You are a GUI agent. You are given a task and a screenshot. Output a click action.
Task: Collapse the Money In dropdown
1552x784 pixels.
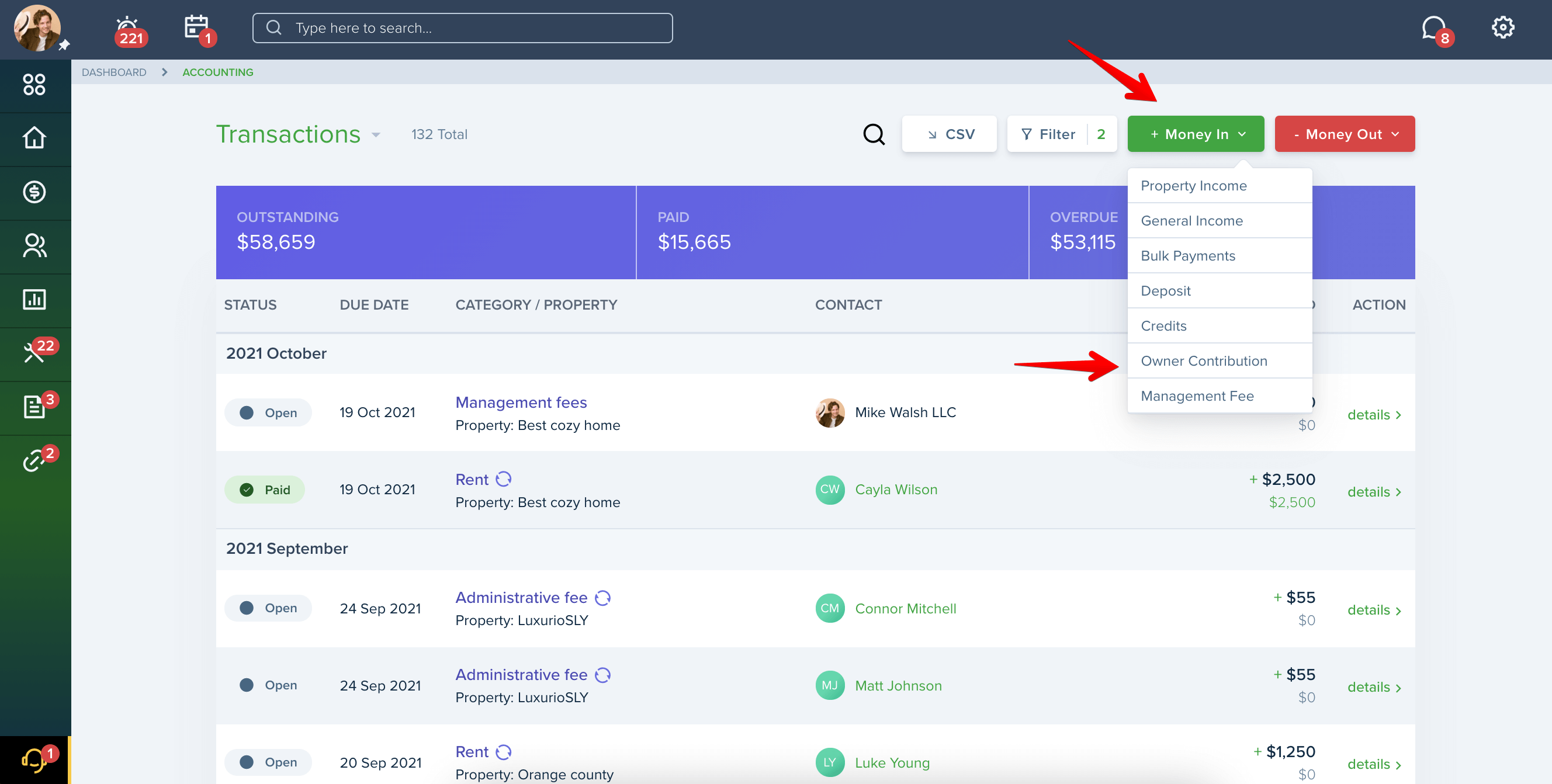click(1196, 134)
